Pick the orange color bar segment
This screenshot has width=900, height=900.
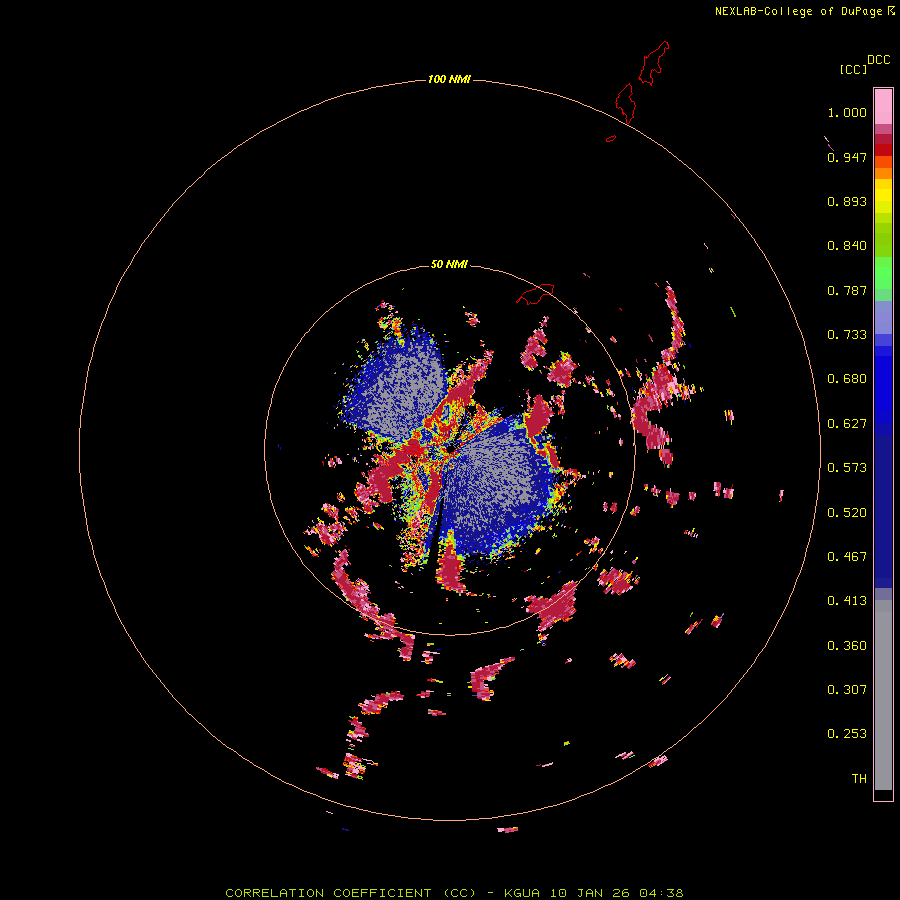click(x=883, y=173)
